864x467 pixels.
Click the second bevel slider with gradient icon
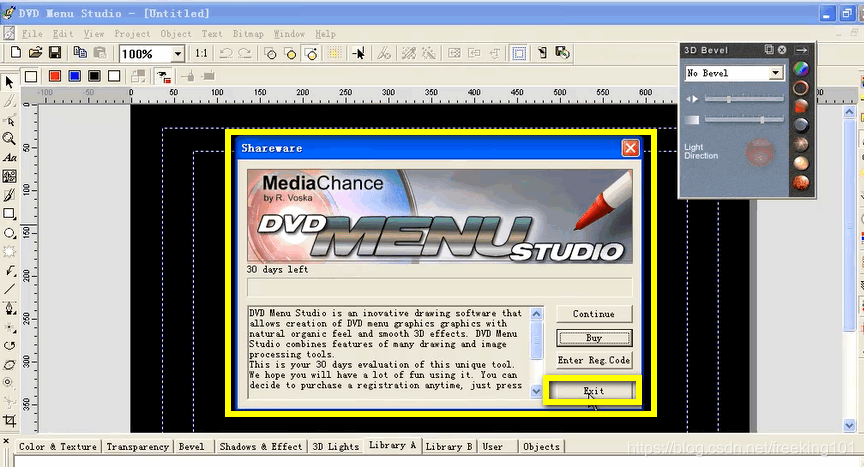744,119
